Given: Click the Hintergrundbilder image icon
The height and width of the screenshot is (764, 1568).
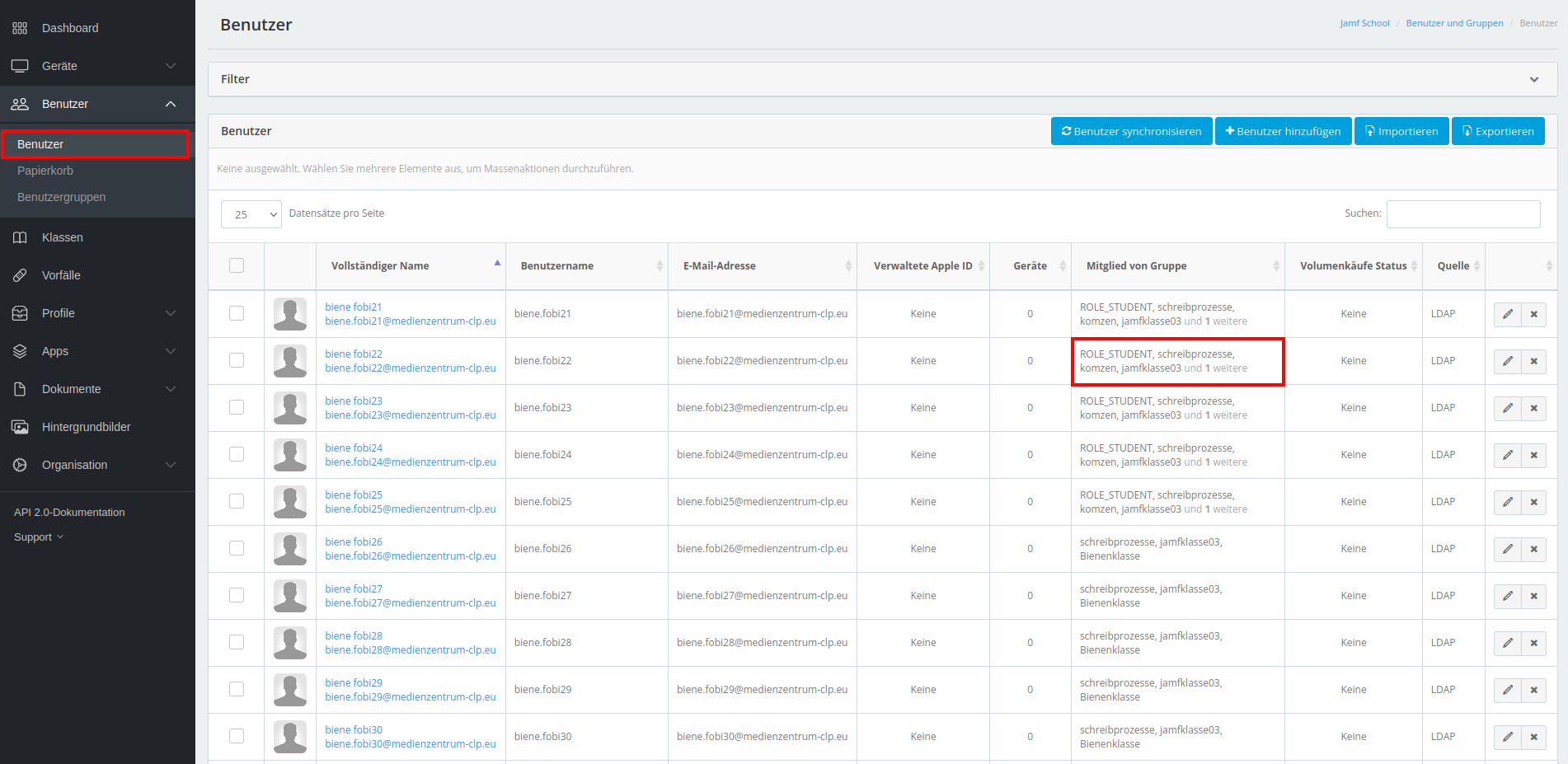Looking at the screenshot, I should (x=20, y=427).
